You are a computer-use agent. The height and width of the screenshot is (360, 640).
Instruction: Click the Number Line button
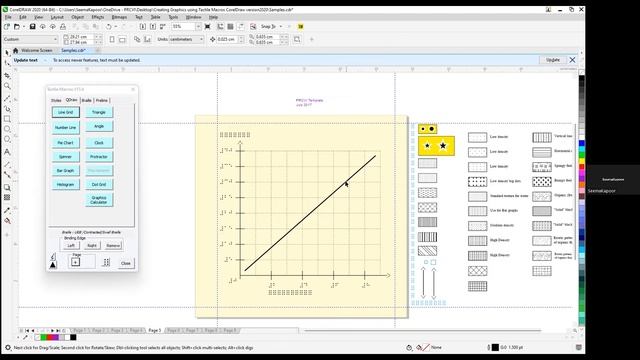click(x=66, y=127)
